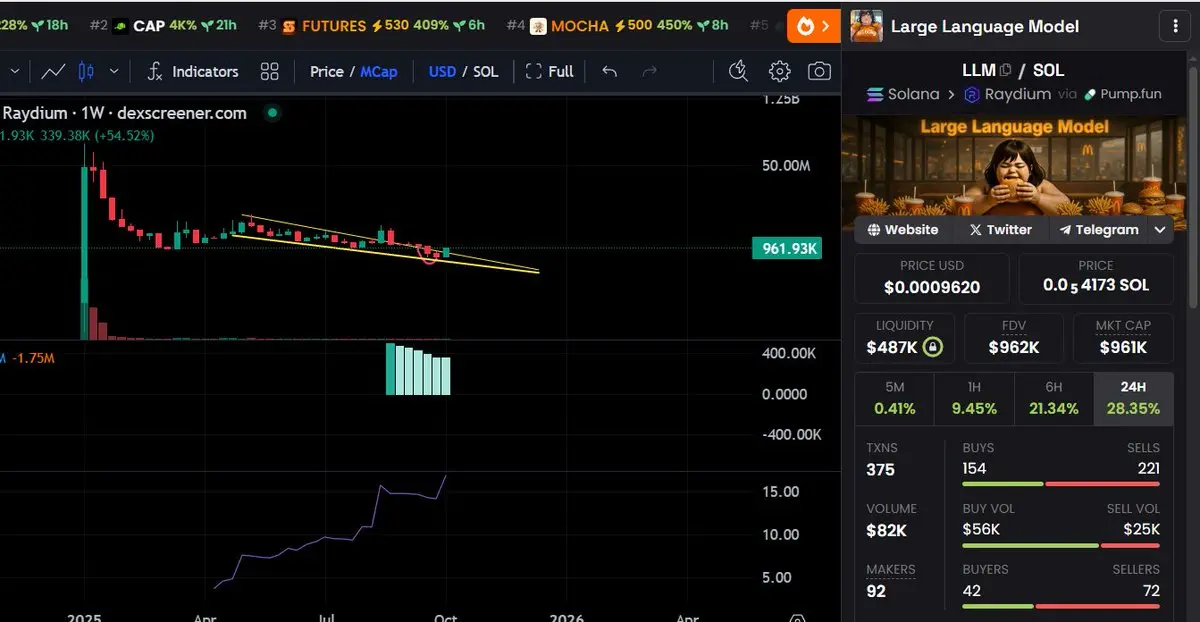This screenshot has width=1200, height=622.
Task: Open the token Telegram link
Action: [1099, 230]
